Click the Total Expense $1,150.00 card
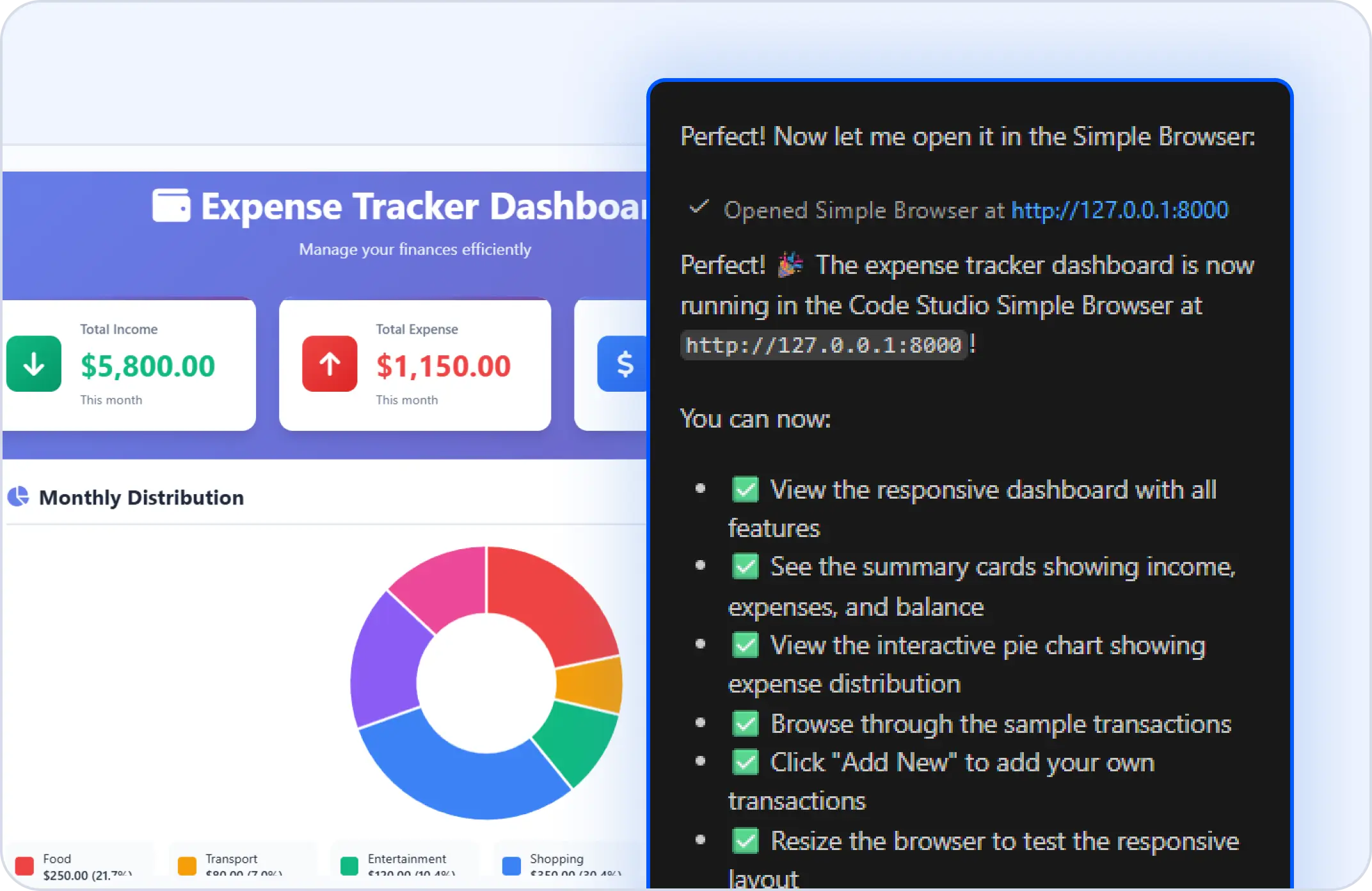The height and width of the screenshot is (891, 1372). click(x=415, y=364)
